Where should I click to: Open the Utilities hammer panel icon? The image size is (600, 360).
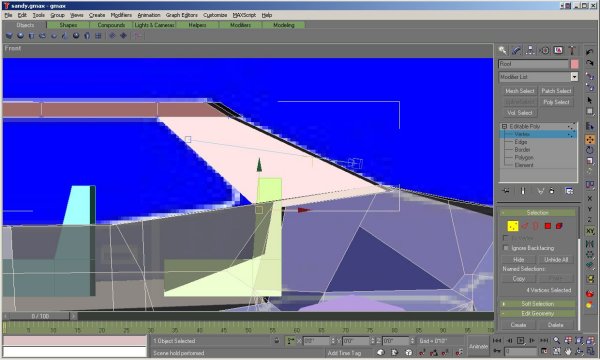click(x=572, y=50)
